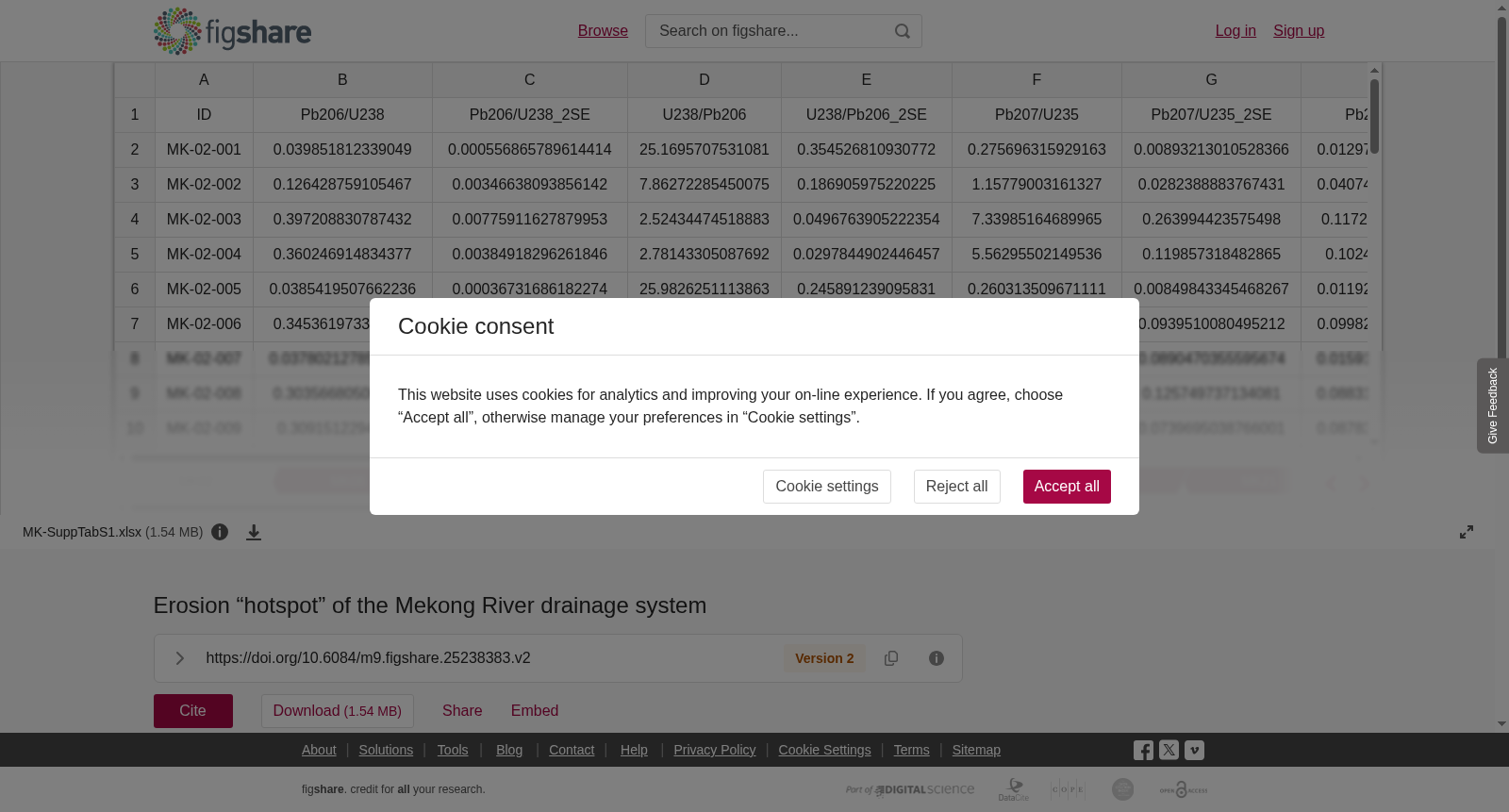
Task: Click the Share link
Action: (x=462, y=711)
